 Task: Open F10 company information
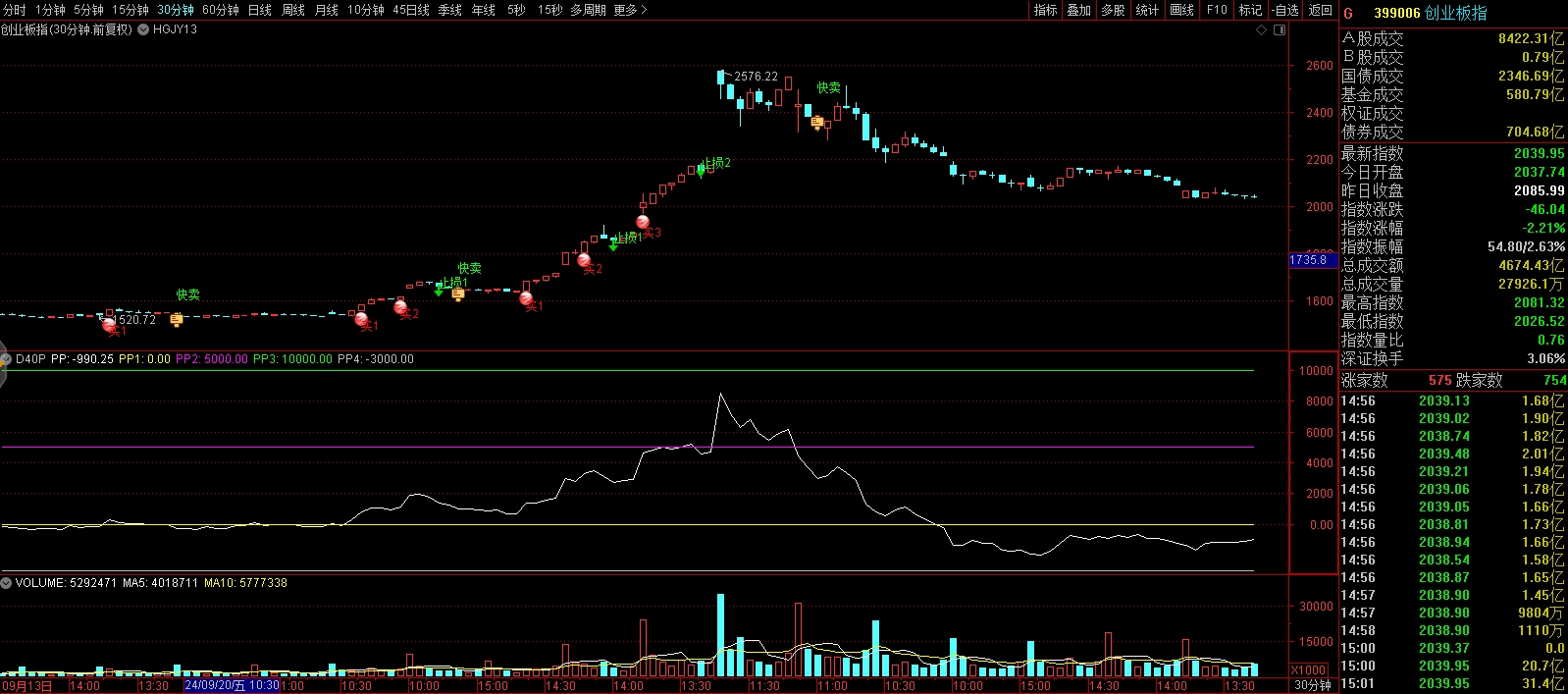pyautogui.click(x=1217, y=10)
